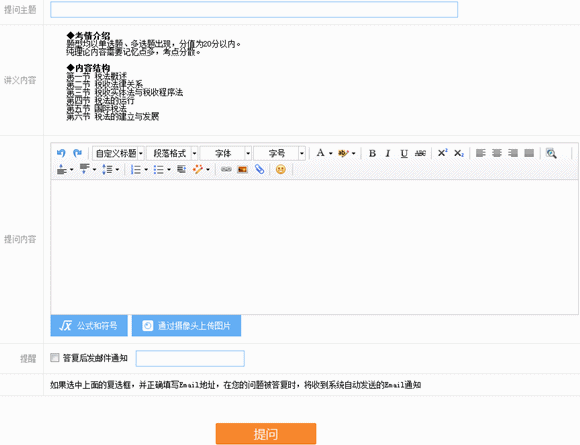The height and width of the screenshot is (445, 580).
Task: Focus the 提问主题 input field
Action: 254,9
